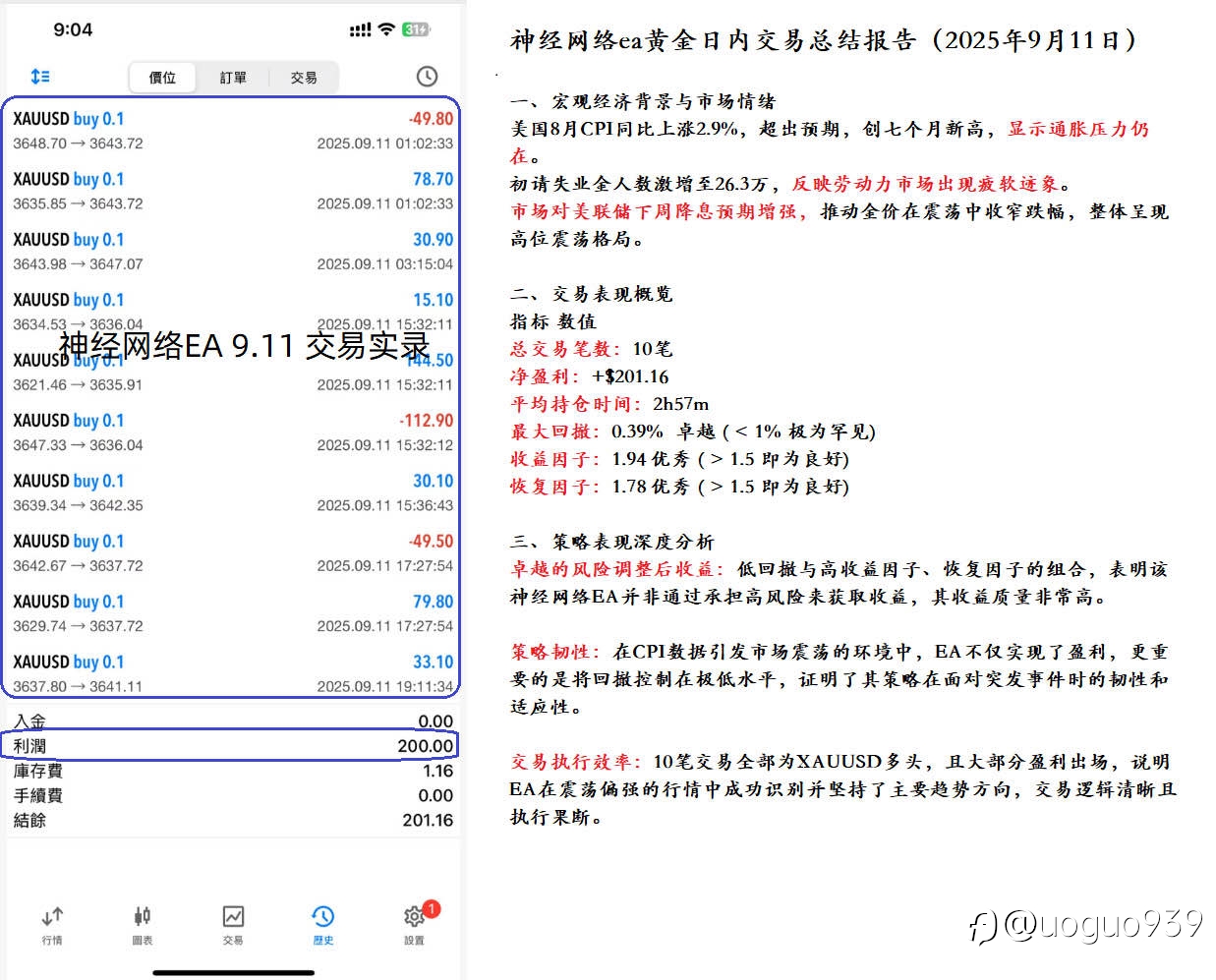Tap the battery indicator in status bar
Image resolution: width=1216 pixels, height=980 pixels.
(x=416, y=29)
